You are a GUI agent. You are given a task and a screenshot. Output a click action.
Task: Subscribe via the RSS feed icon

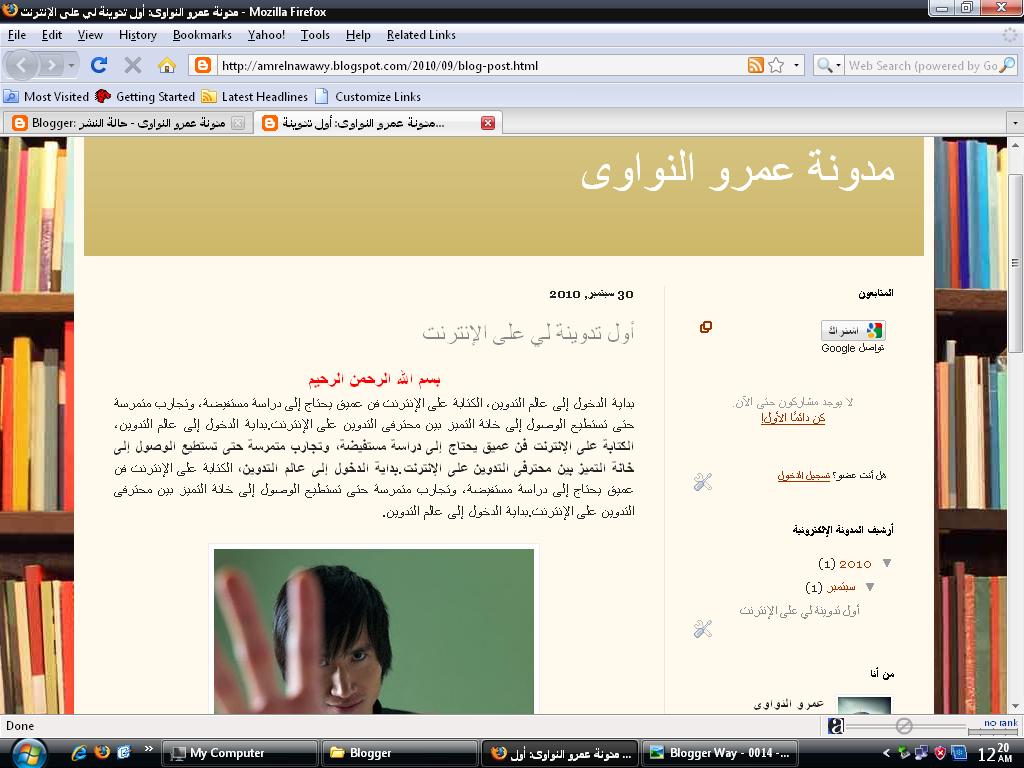tap(756, 65)
